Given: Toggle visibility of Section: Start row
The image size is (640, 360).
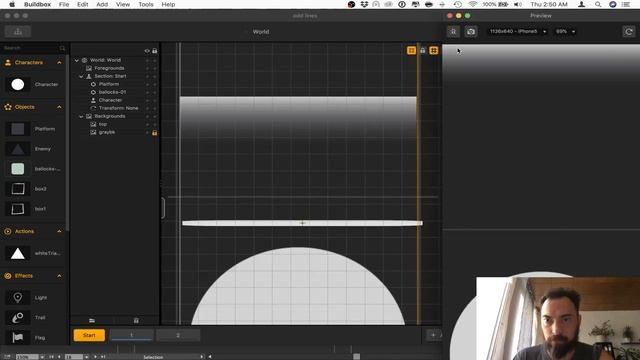Looking at the screenshot, I should tap(147, 76).
